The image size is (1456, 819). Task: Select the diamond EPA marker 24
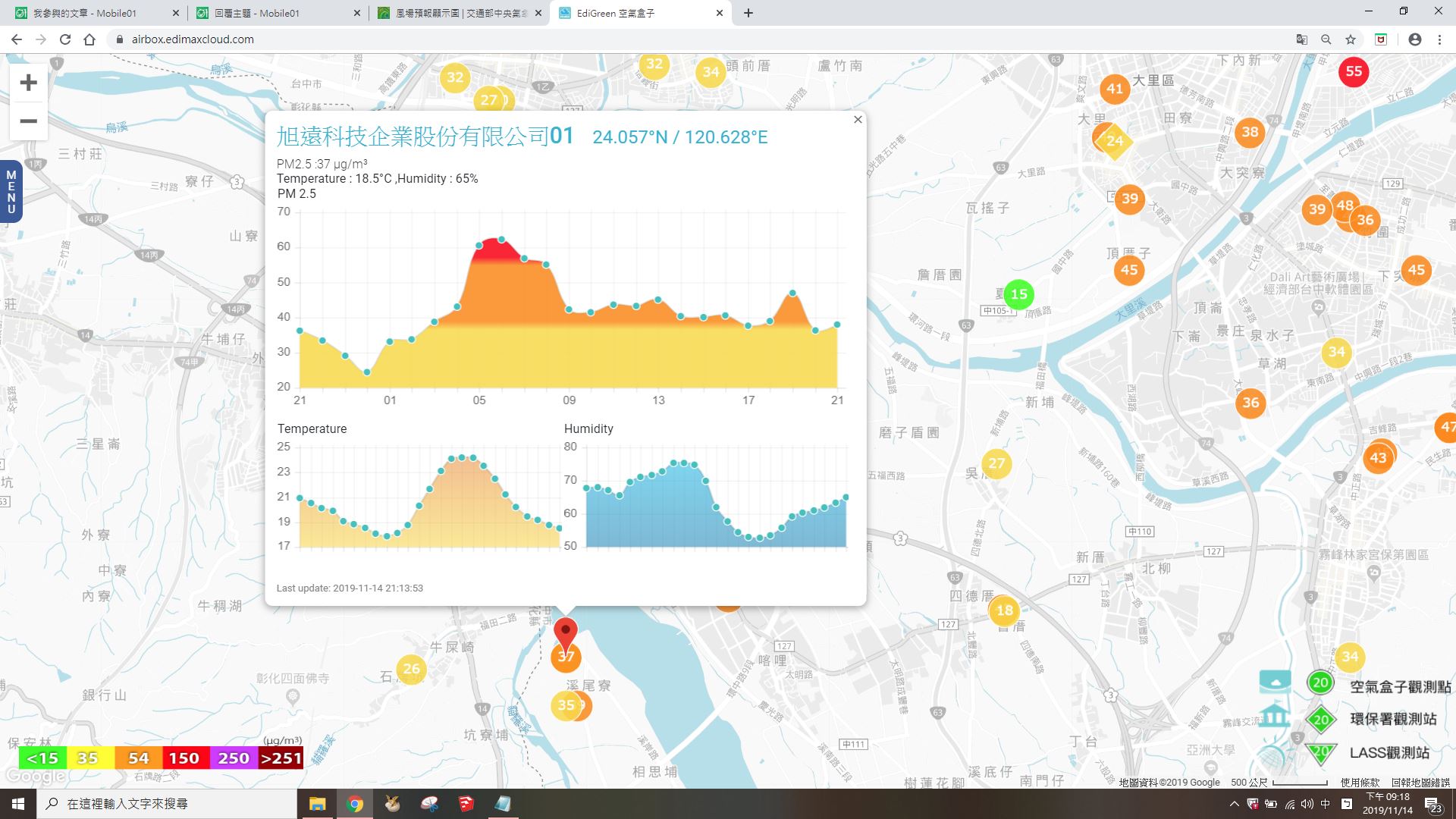[x=1114, y=141]
